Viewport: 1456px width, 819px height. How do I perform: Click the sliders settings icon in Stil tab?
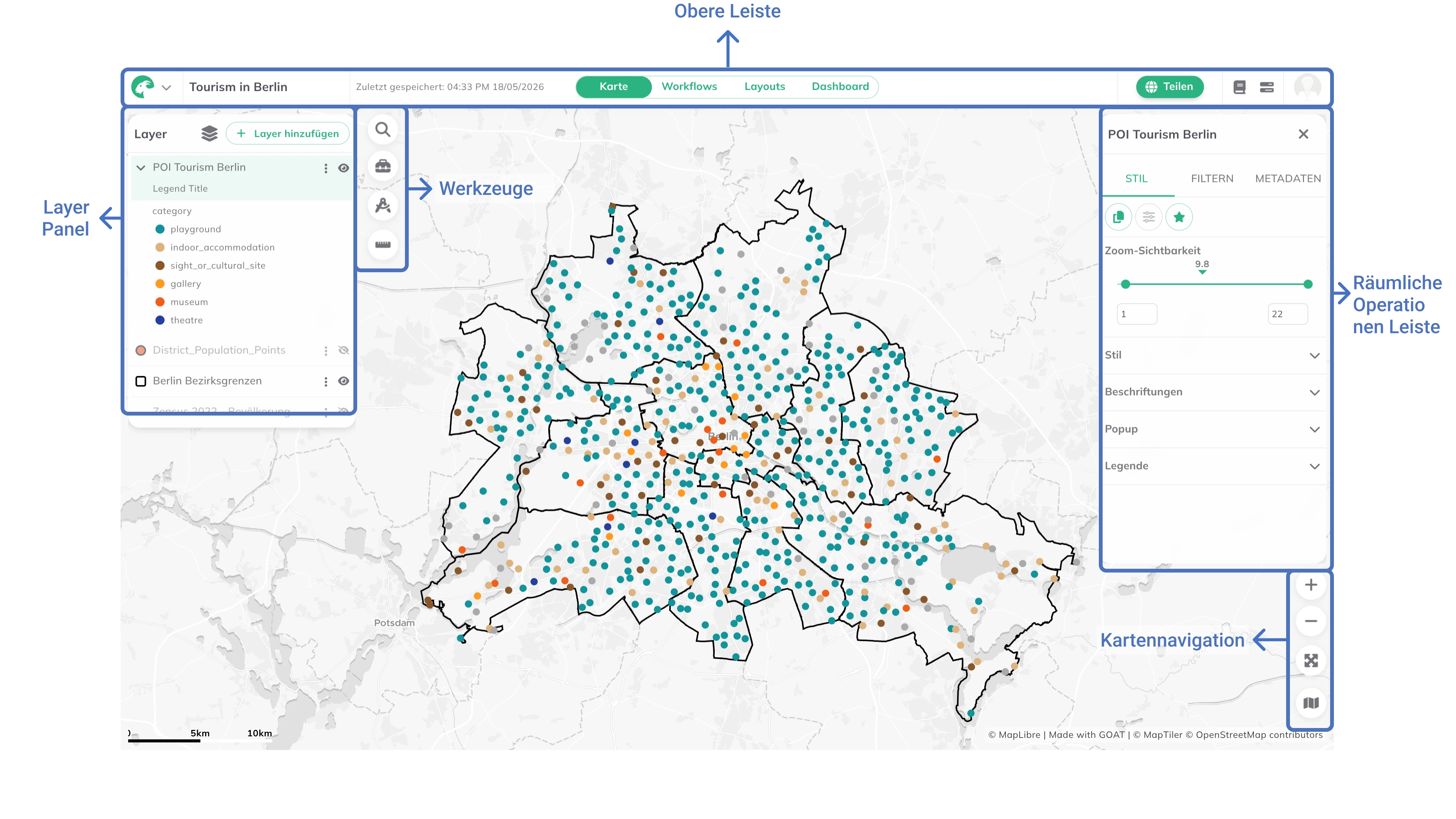[1148, 217]
